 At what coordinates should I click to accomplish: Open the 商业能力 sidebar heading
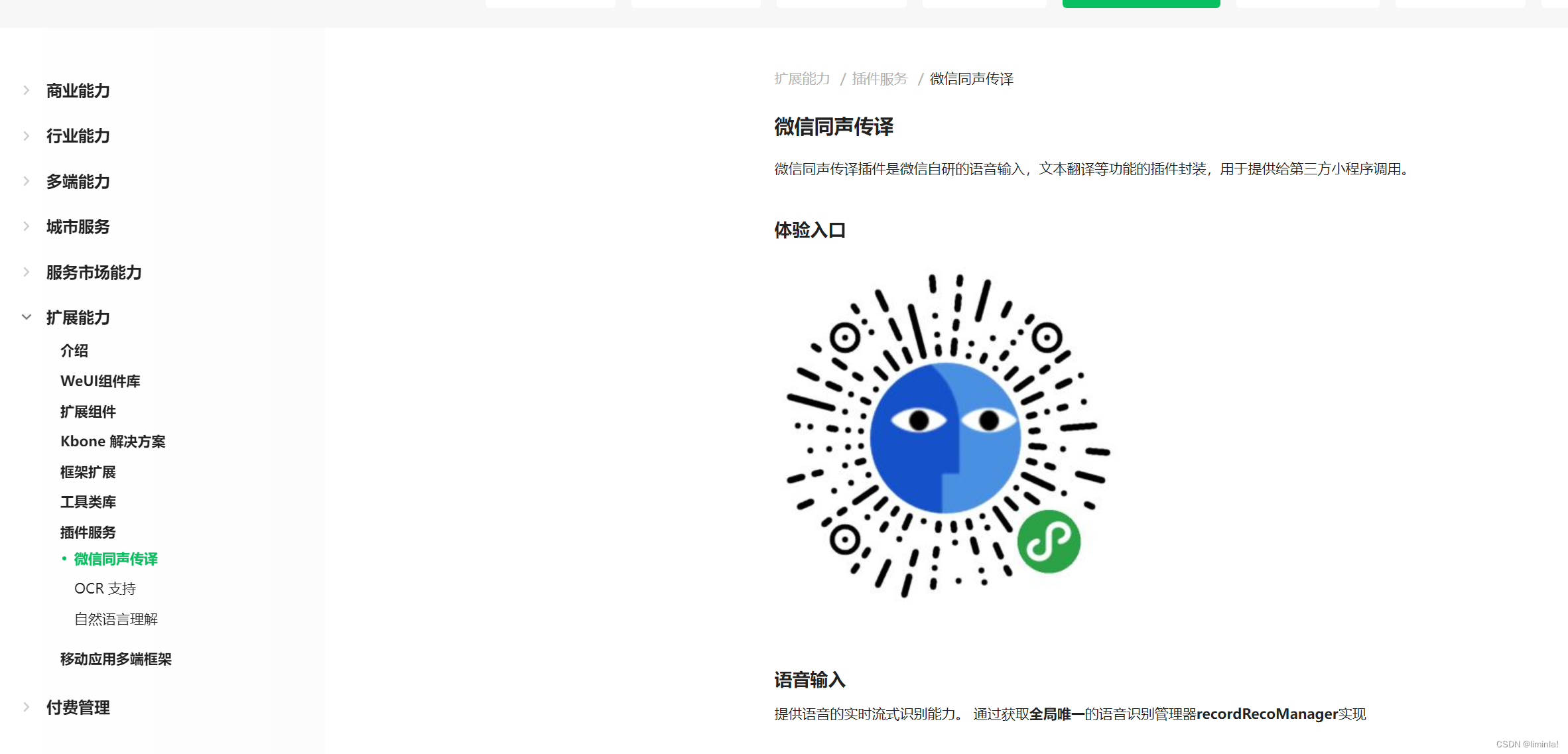(78, 91)
